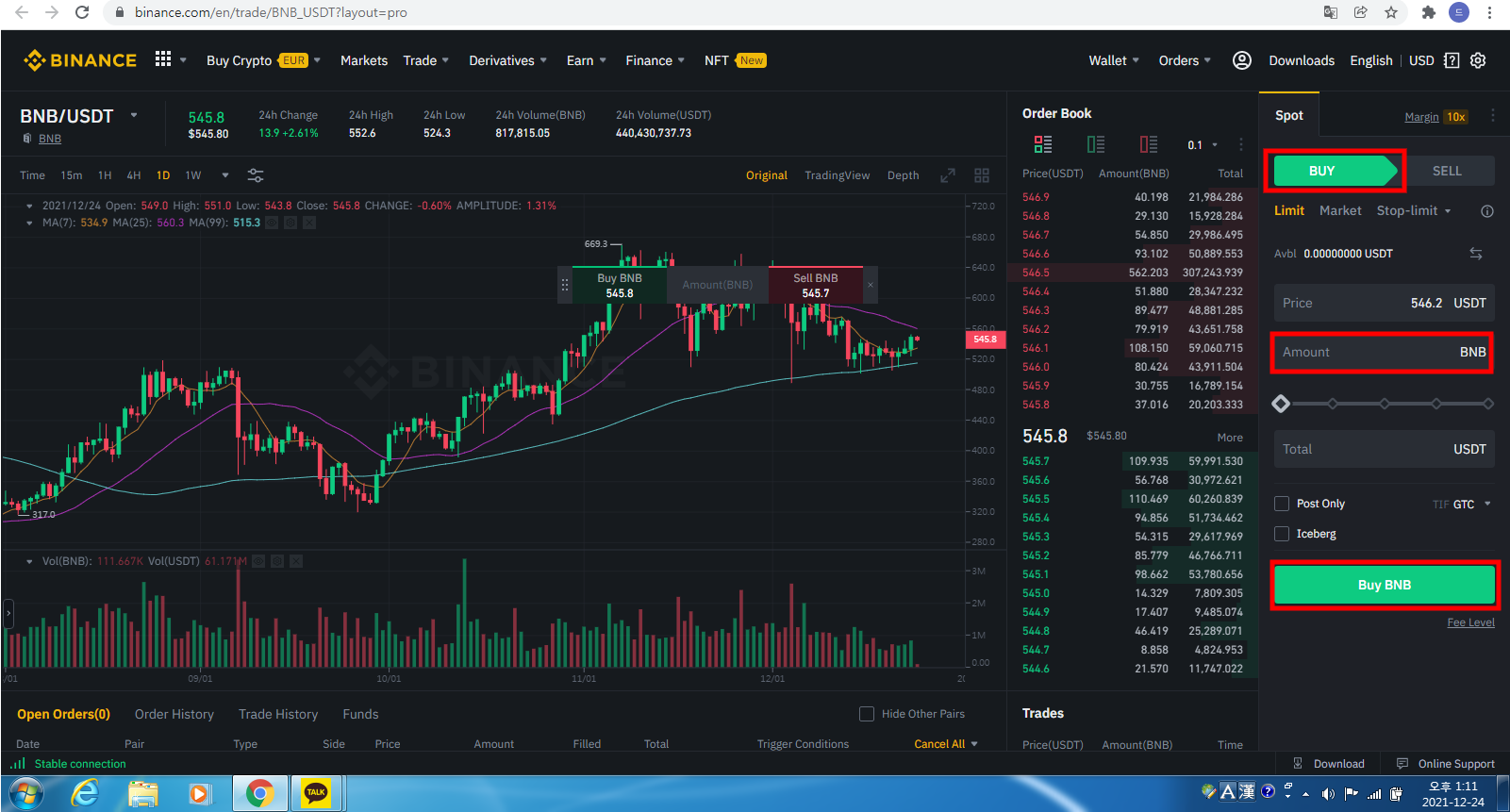Show asks-only order book view

tap(1149, 144)
